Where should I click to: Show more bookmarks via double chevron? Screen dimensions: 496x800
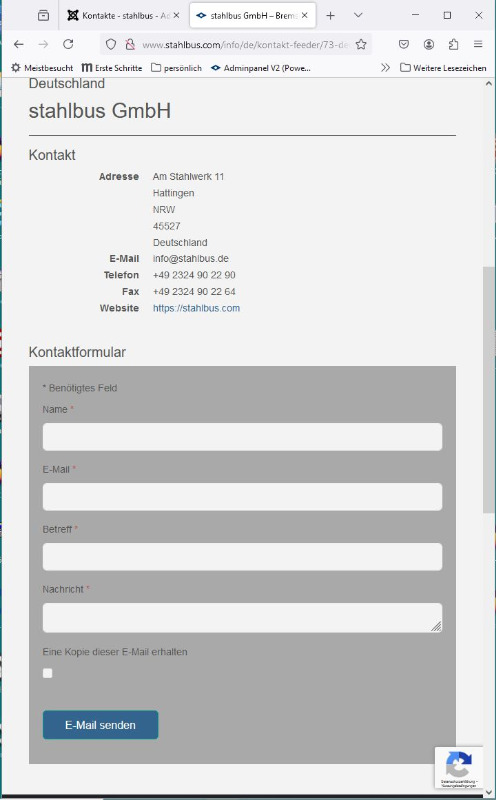385,67
